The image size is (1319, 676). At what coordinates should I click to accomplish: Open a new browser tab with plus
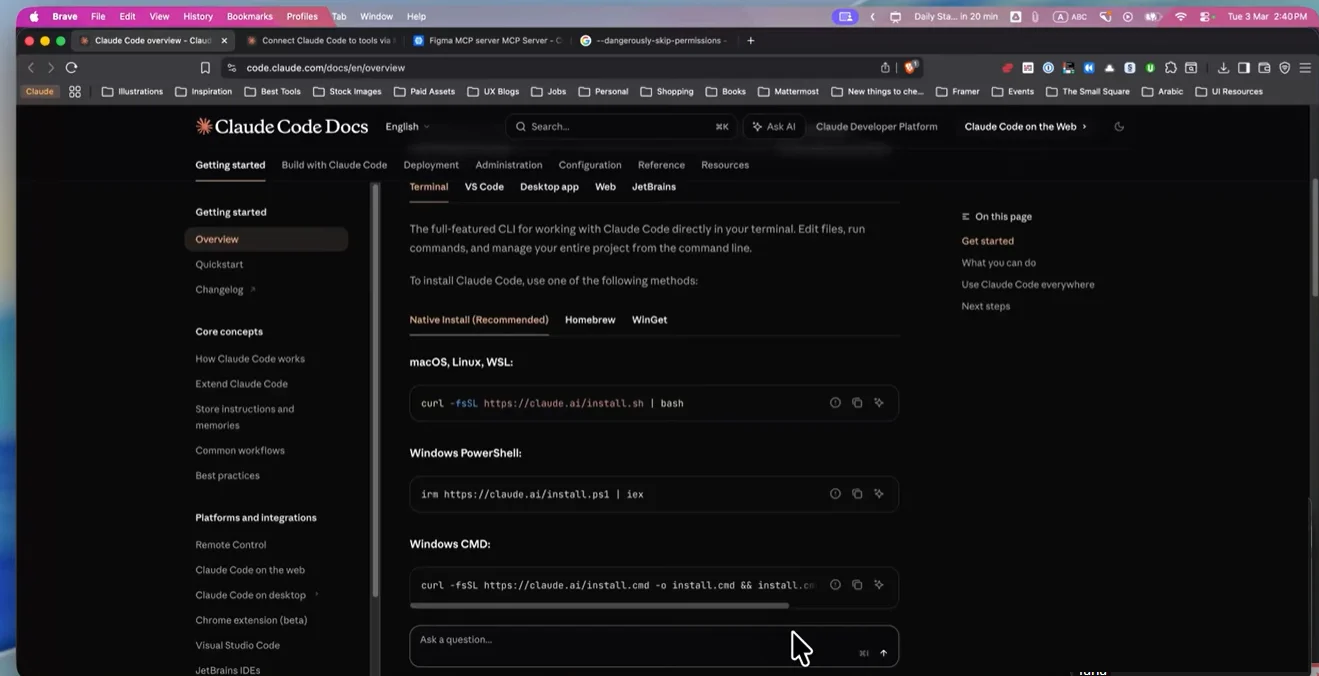click(751, 41)
